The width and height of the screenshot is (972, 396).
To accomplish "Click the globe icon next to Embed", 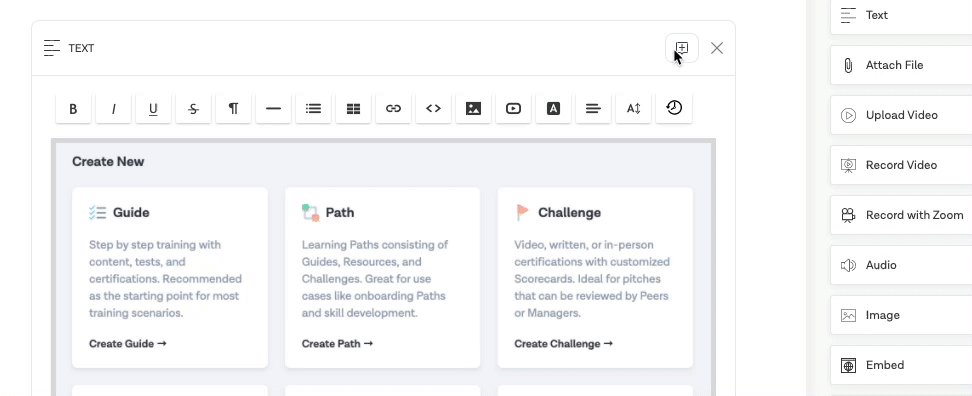I will (x=848, y=365).
